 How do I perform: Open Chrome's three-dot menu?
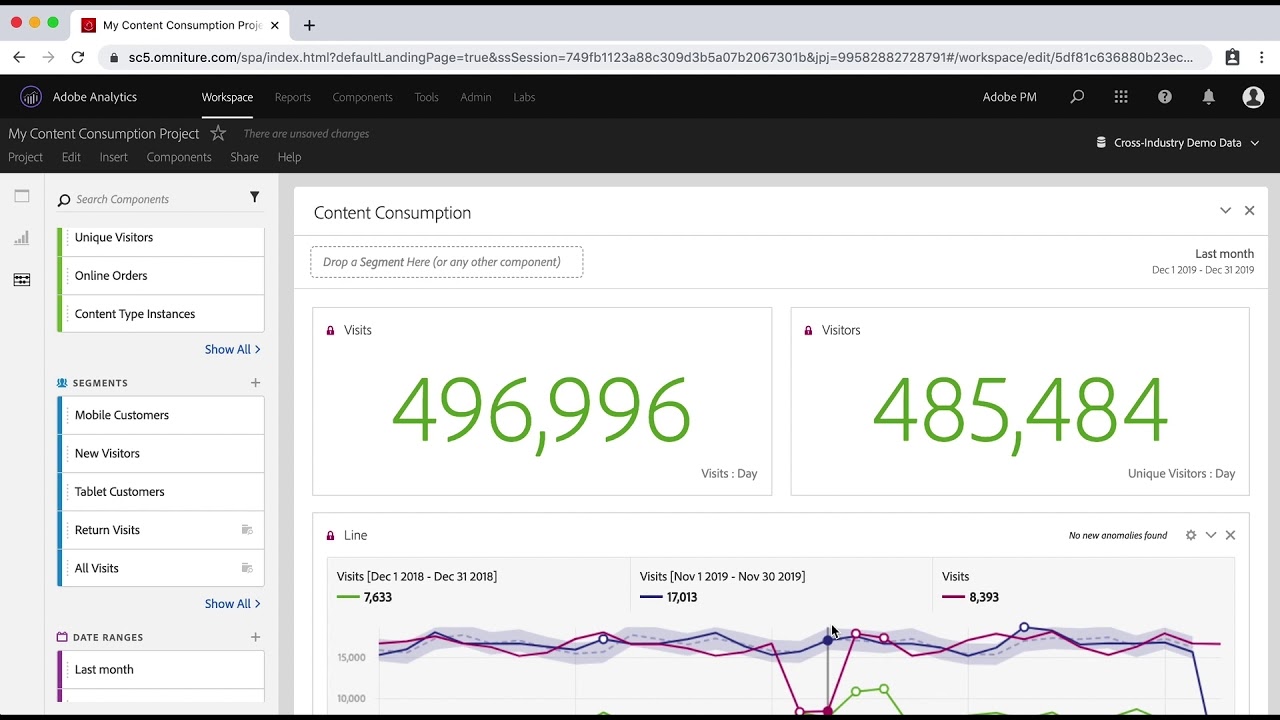[1262, 57]
